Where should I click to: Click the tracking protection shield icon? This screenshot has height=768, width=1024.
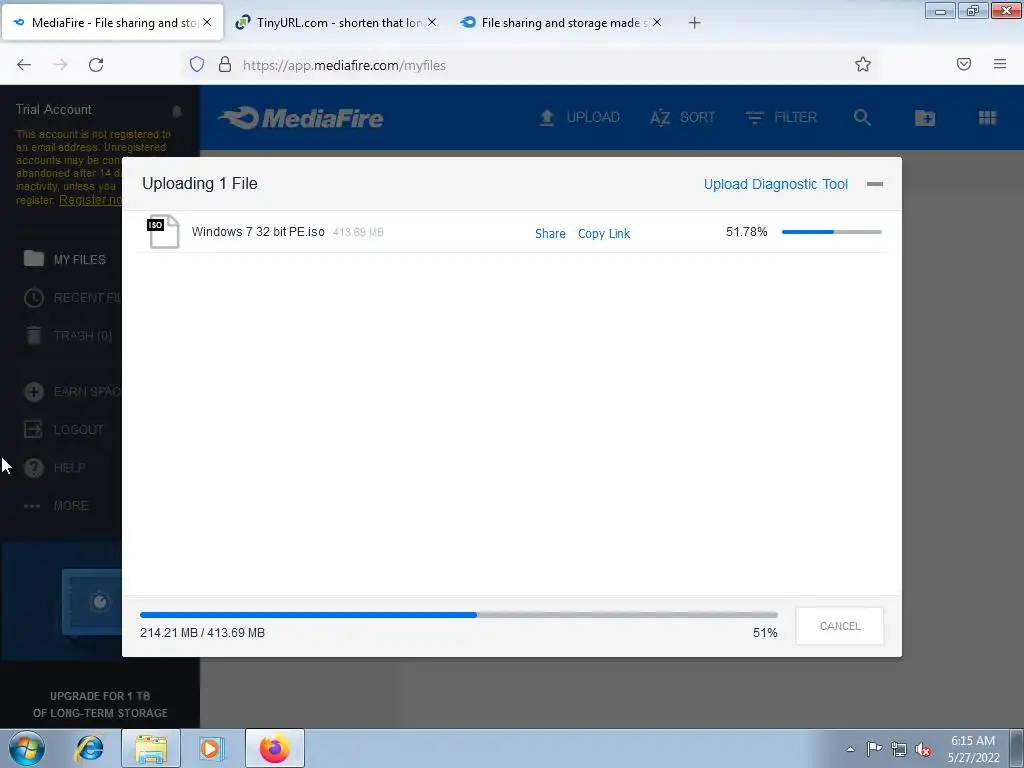[x=197, y=64]
